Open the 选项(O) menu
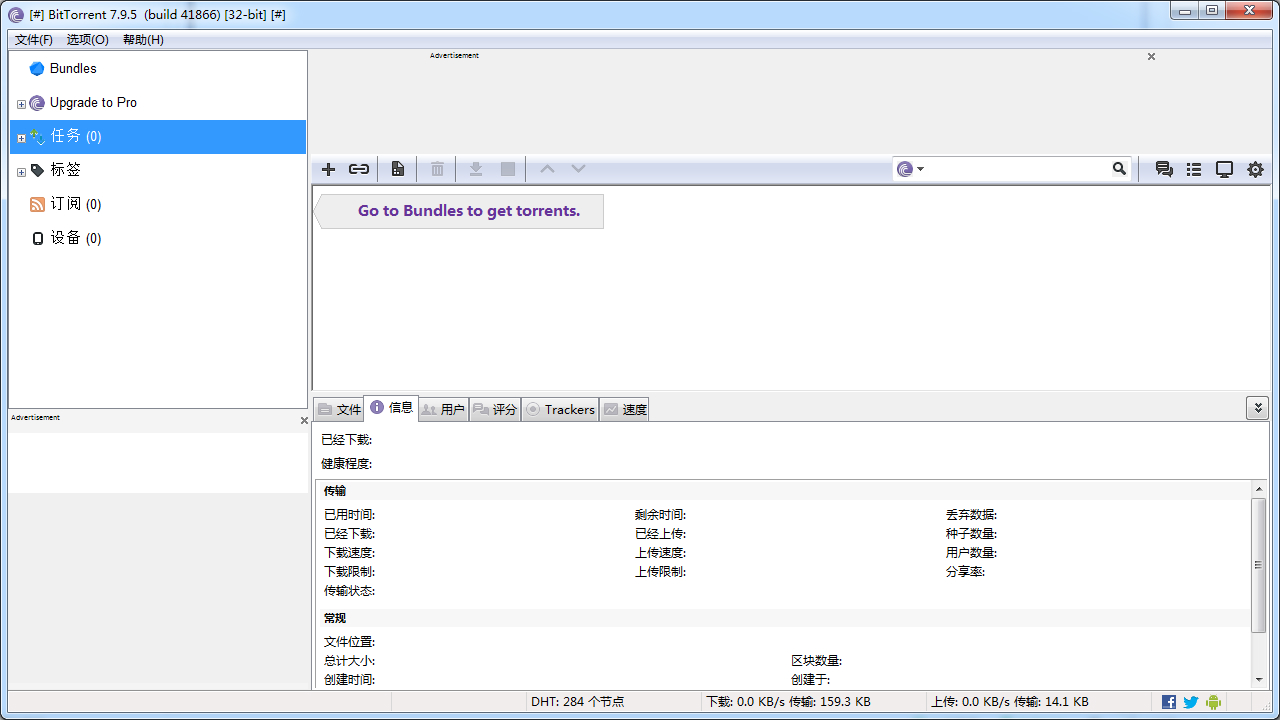This screenshot has width=1280, height=720. (x=88, y=40)
